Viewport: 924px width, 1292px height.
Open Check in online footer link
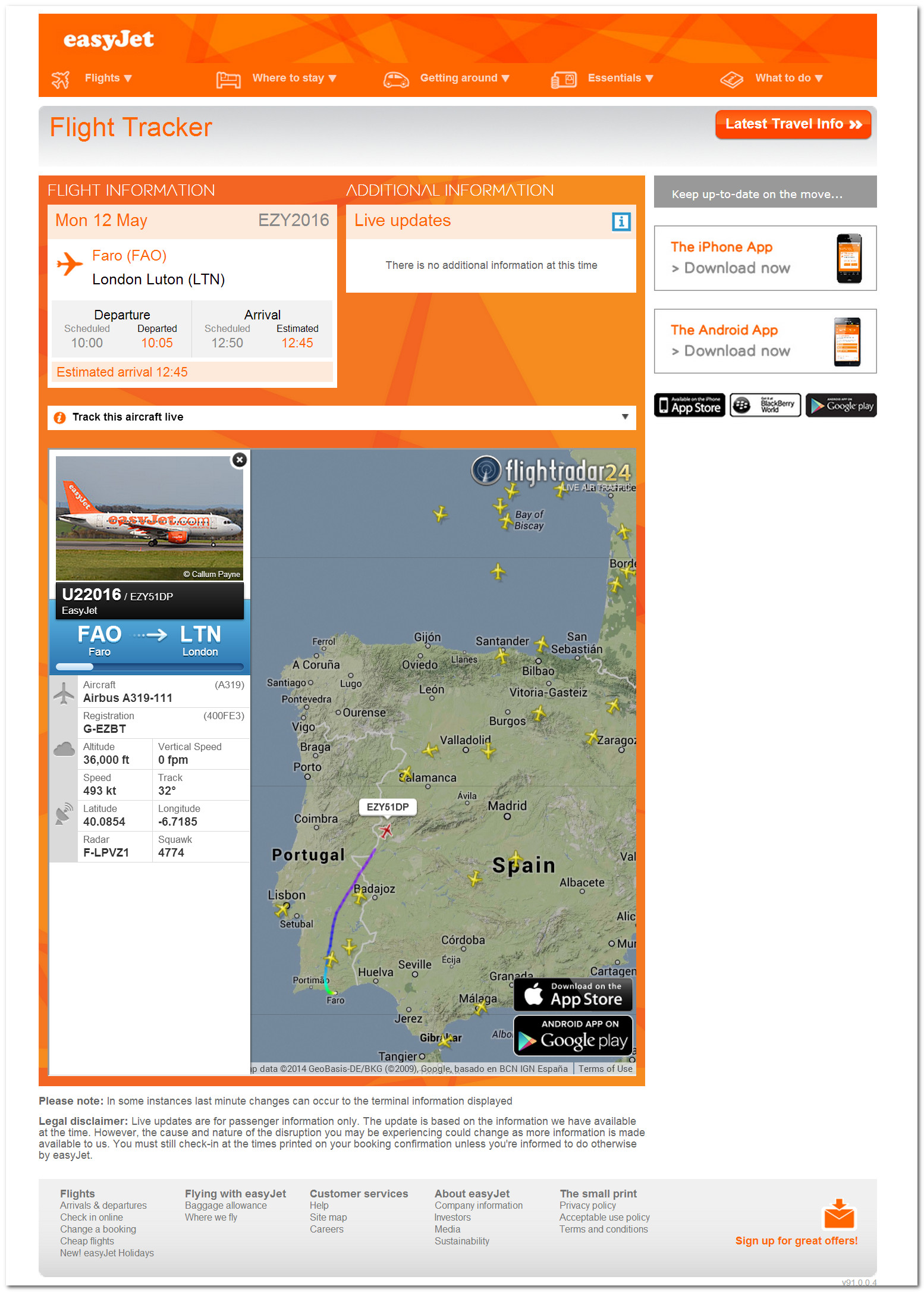92,1217
